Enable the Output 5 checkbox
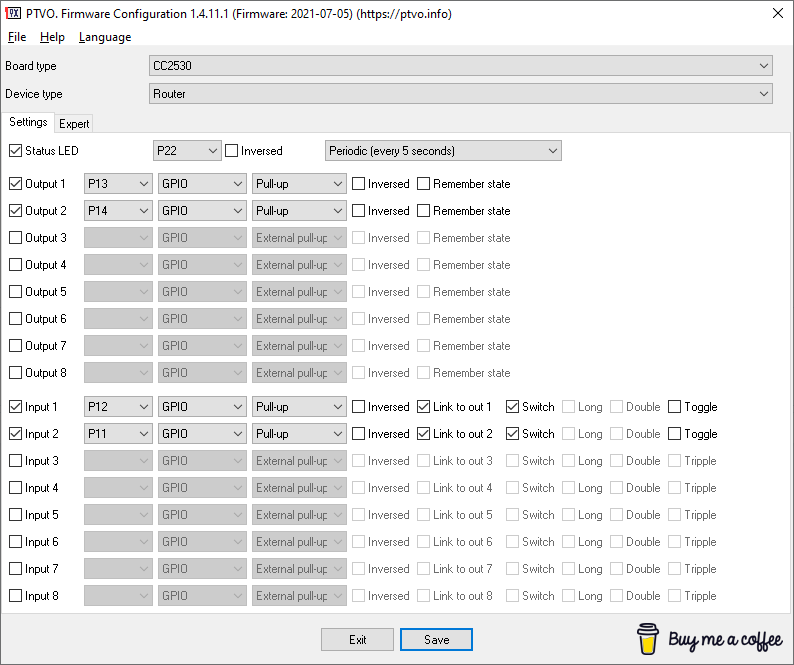The height and width of the screenshot is (665, 794). pyautogui.click(x=16, y=292)
